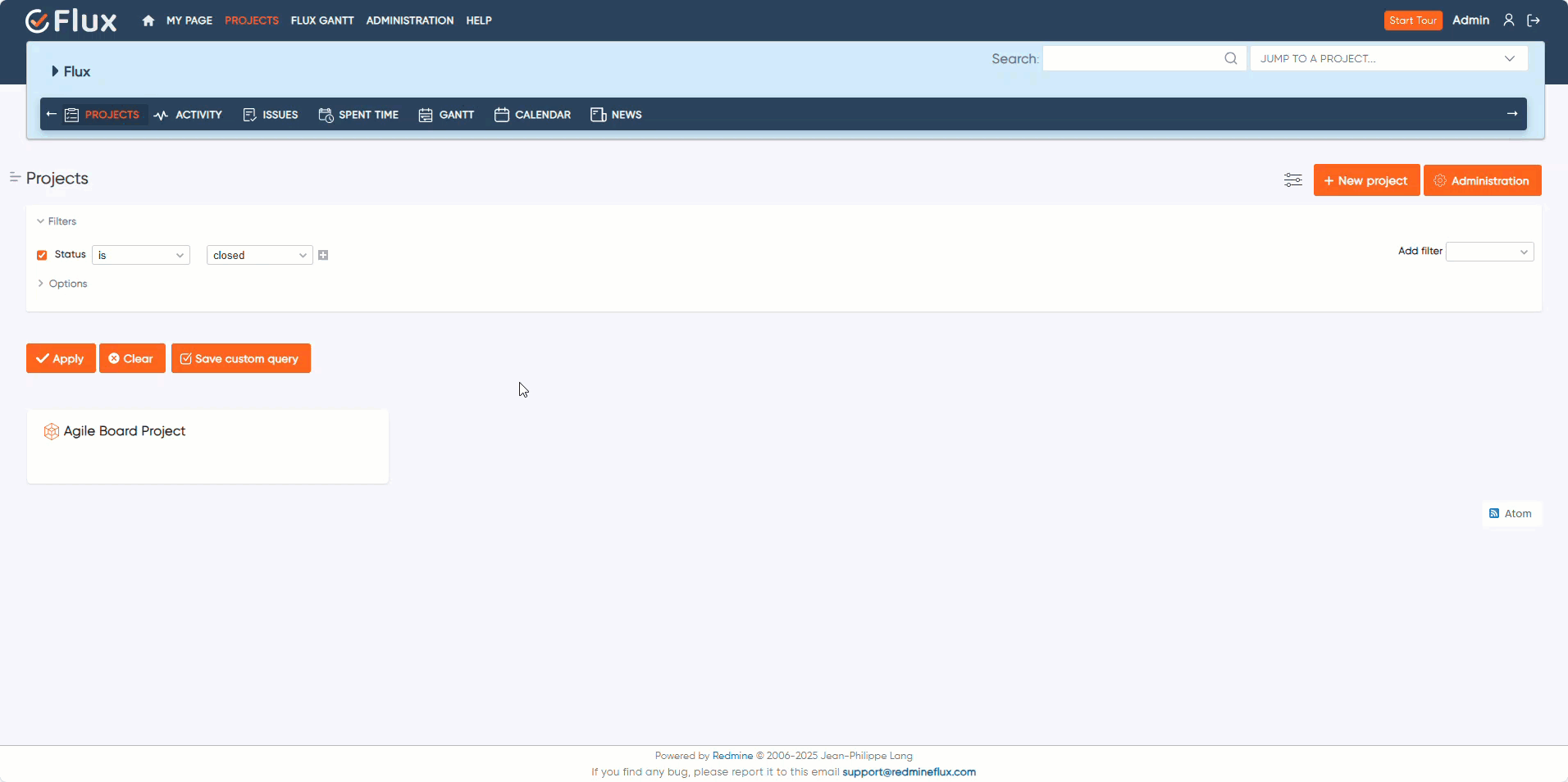
Task: Open Flux Gantt menu
Action: pos(322,20)
